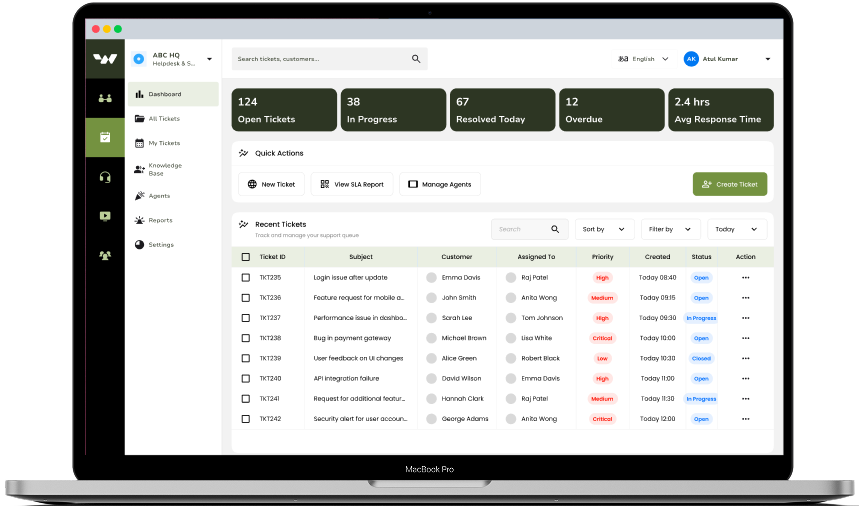Viewport: 859px width, 507px height.
Task: Open Knowledge Base in the side menu
Action: tap(173, 169)
